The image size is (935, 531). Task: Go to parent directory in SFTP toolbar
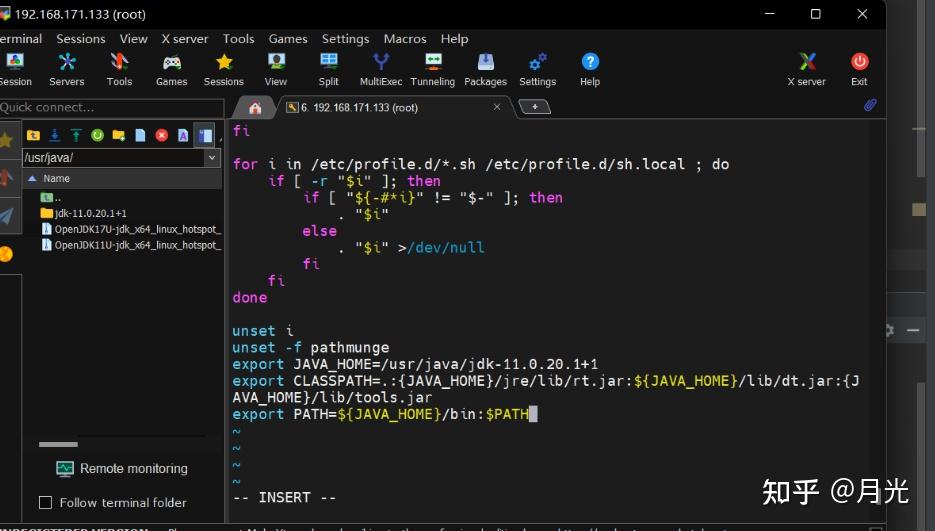tap(33, 135)
